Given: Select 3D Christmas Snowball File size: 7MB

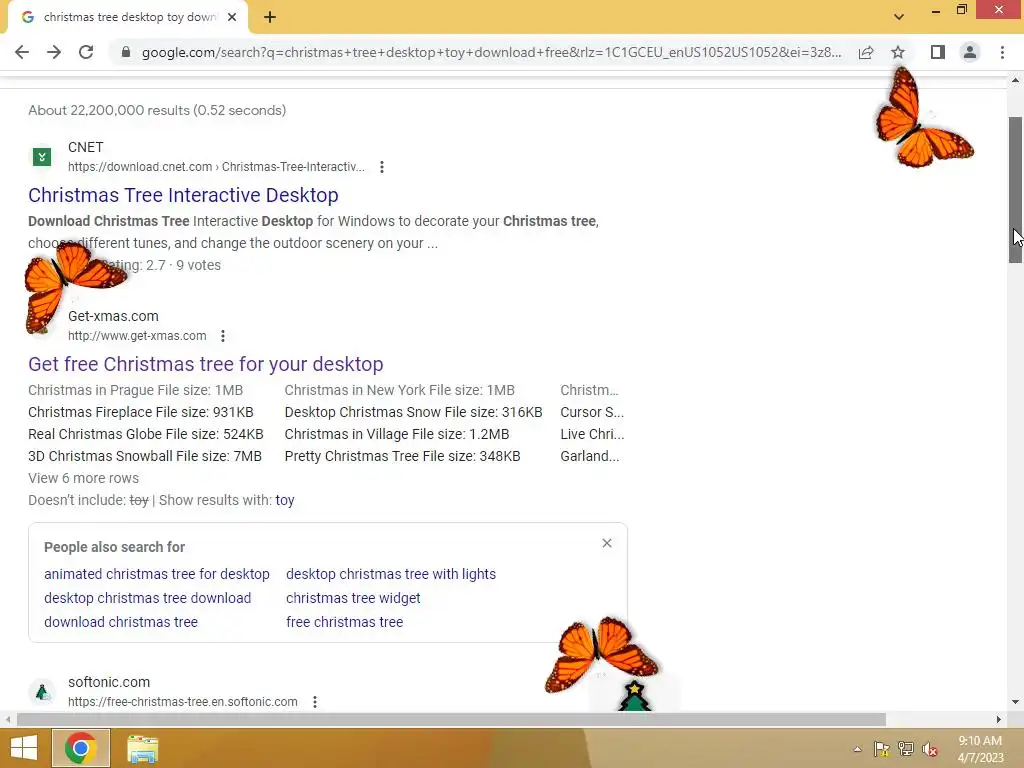Looking at the screenshot, I should (x=145, y=456).
